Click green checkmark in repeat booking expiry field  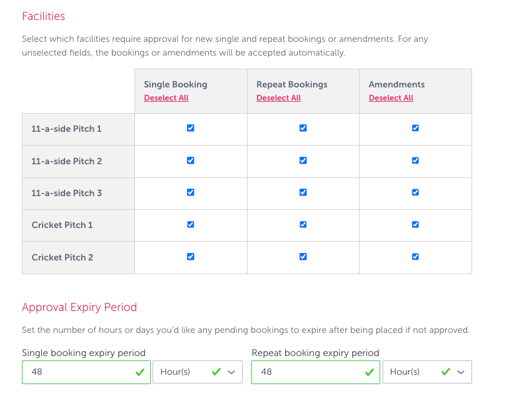(x=369, y=372)
